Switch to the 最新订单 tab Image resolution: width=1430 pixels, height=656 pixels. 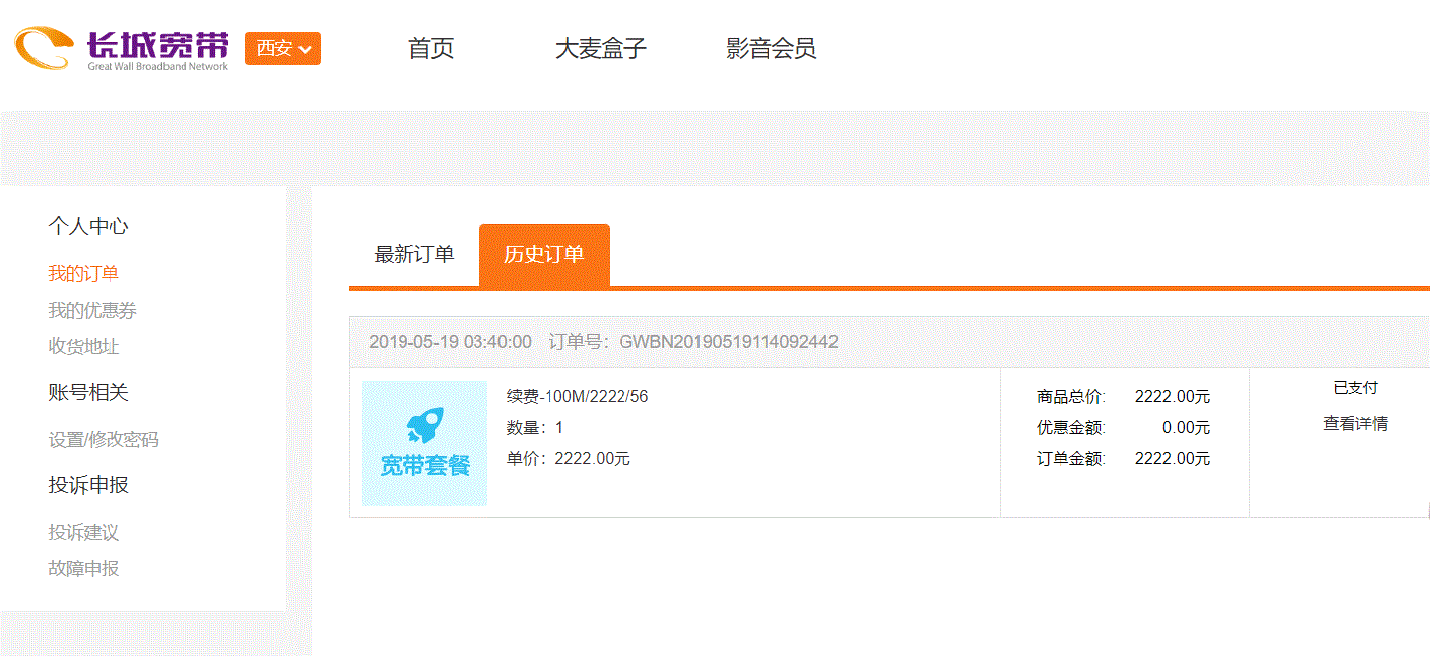[414, 255]
